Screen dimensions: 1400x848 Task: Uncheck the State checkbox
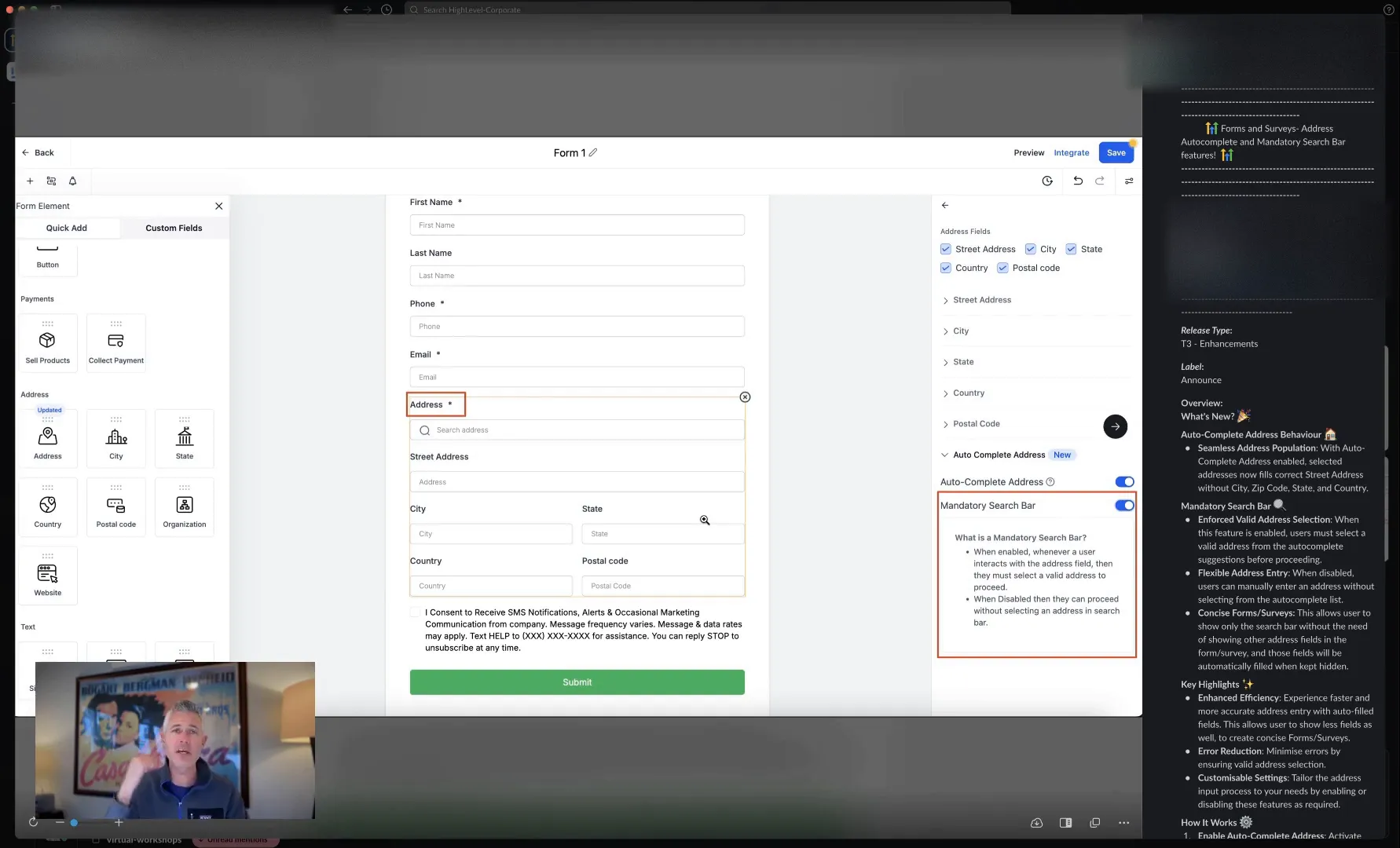coord(1071,249)
